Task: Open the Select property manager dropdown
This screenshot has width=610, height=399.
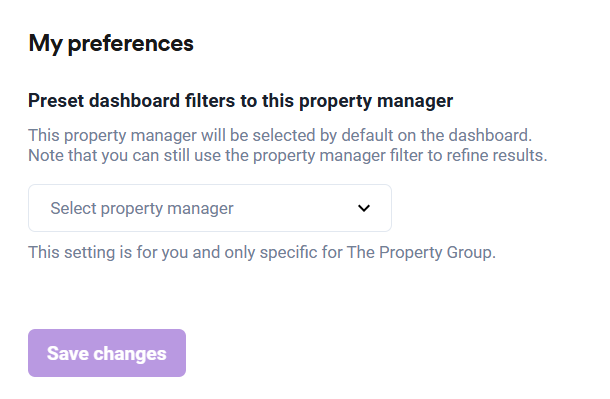Action: (x=210, y=208)
